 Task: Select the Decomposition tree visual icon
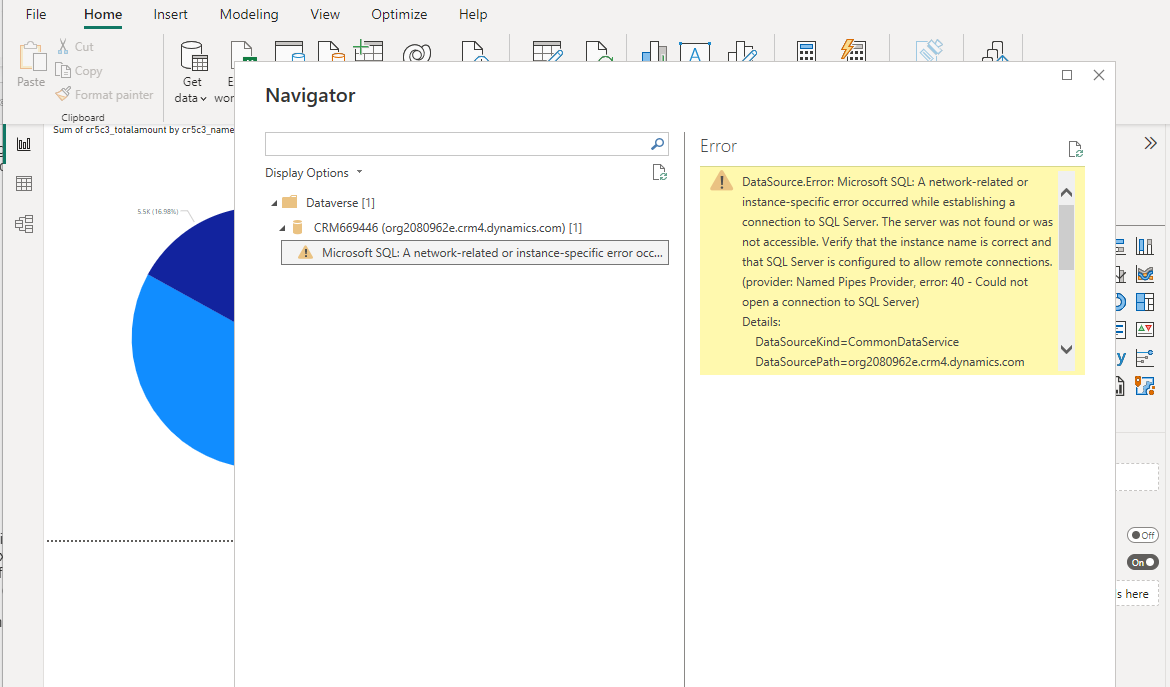pyautogui.click(x=1144, y=358)
